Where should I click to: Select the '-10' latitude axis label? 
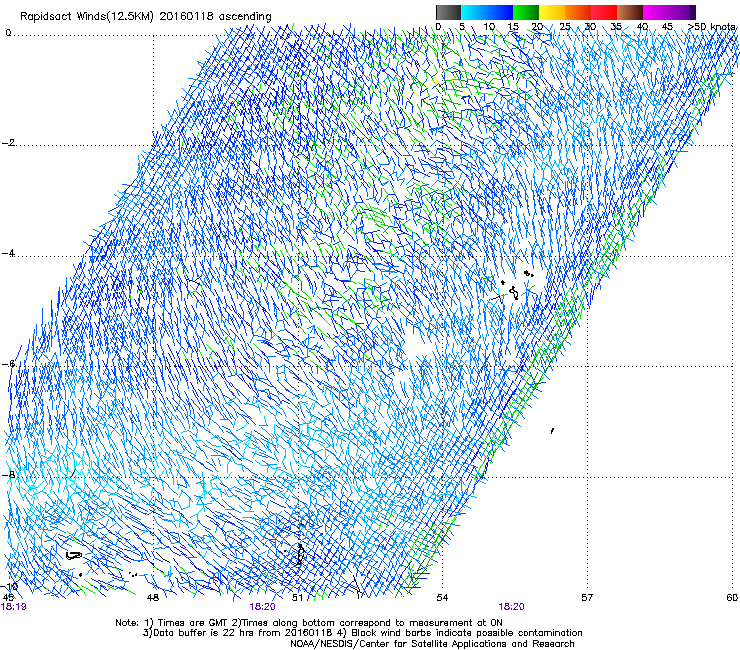[x=10, y=586]
